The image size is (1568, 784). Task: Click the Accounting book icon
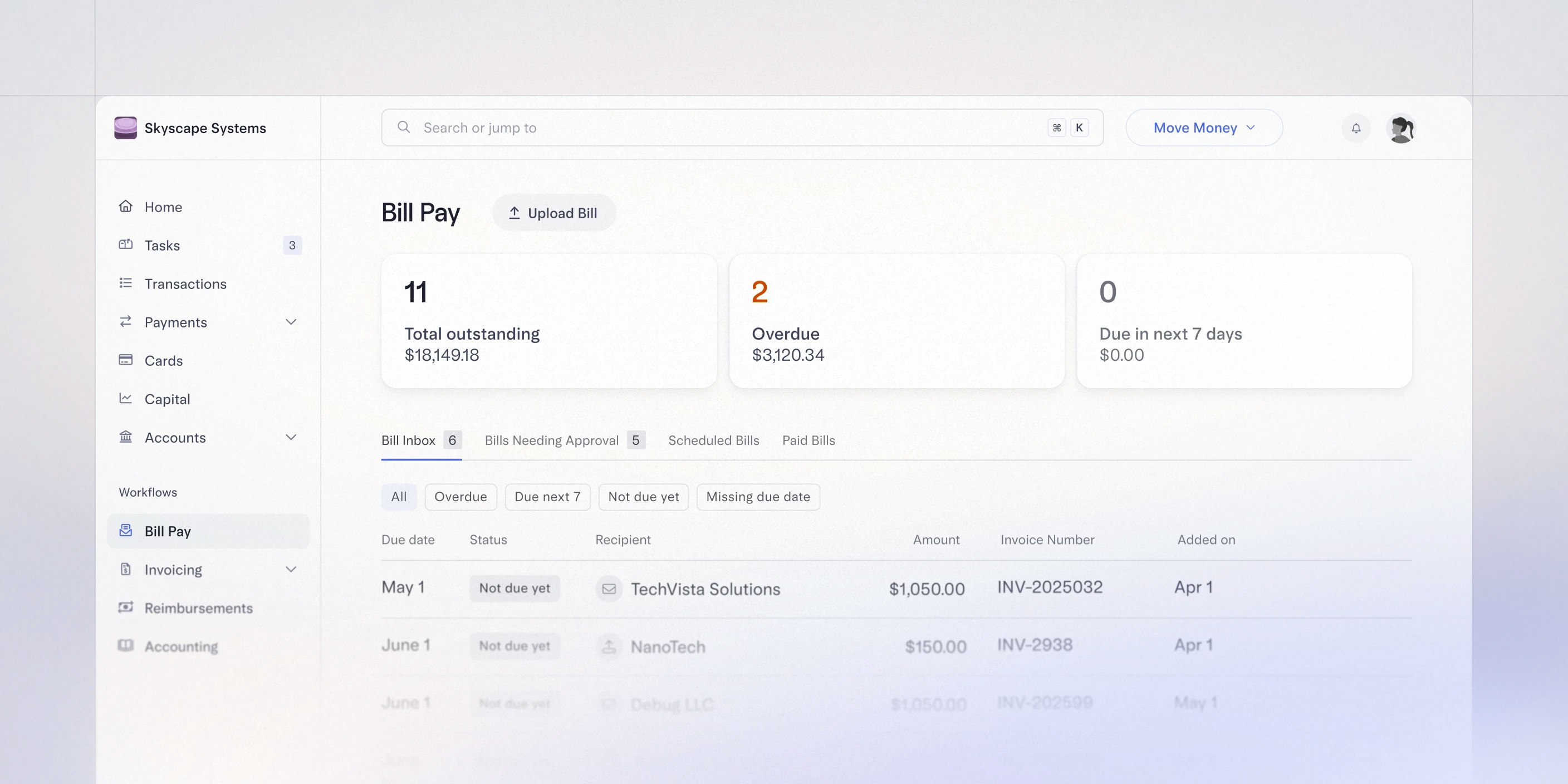click(x=125, y=646)
